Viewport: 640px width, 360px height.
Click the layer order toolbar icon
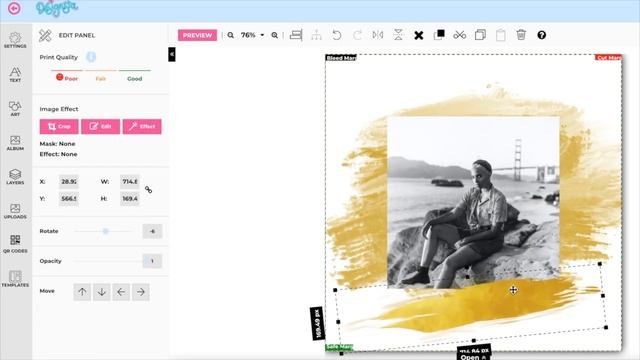(x=439, y=35)
